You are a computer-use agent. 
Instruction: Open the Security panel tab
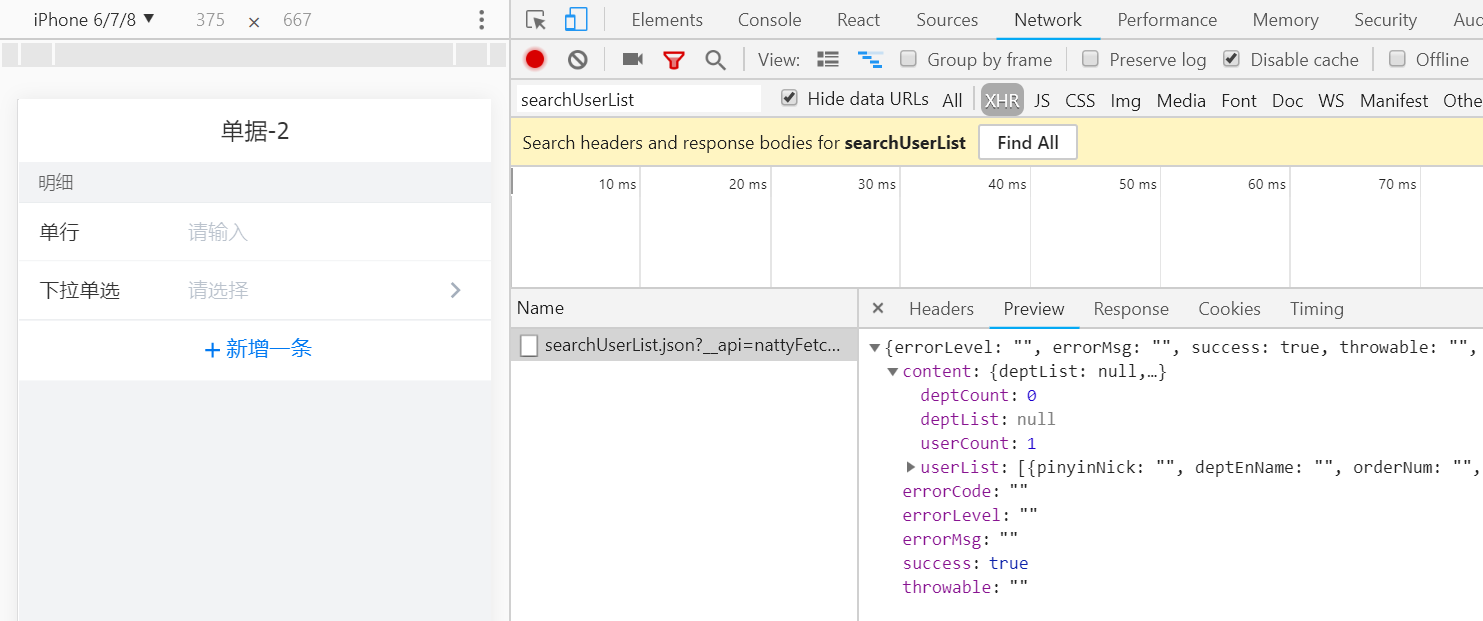1385,20
